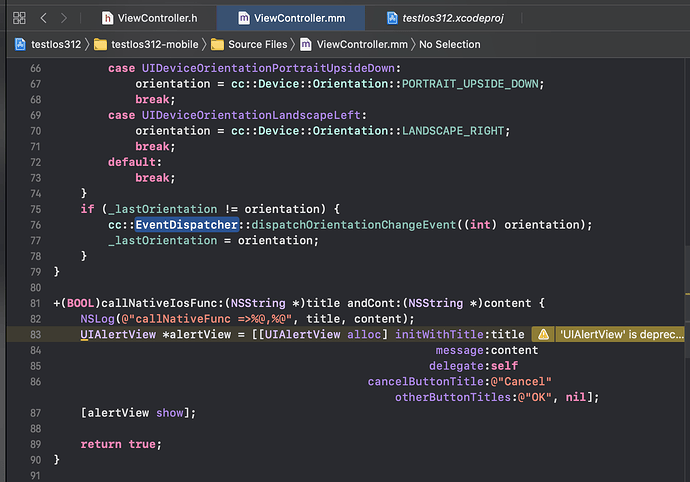Click line number 83 in gutter
This screenshot has width=690, height=482.
point(34,334)
